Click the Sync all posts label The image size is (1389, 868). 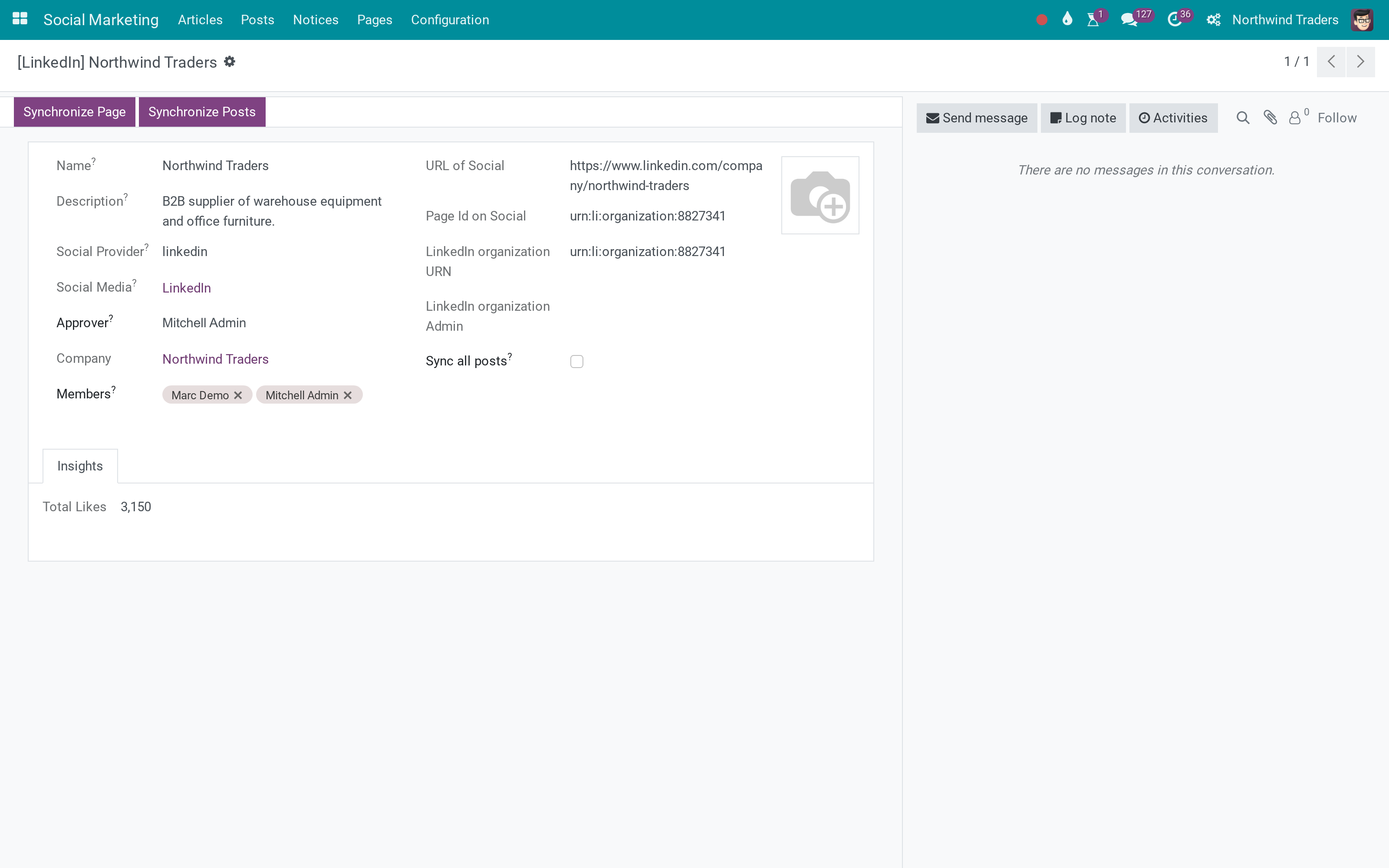point(467,361)
